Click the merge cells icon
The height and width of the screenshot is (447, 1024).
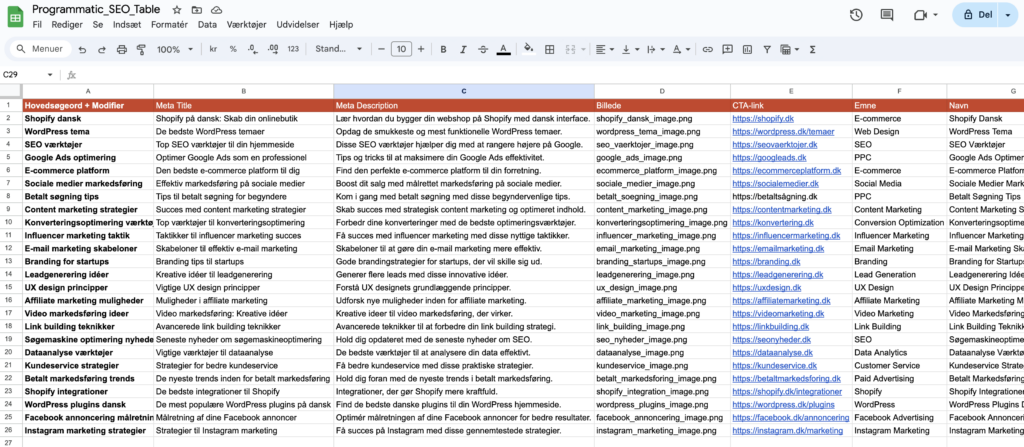click(569, 49)
